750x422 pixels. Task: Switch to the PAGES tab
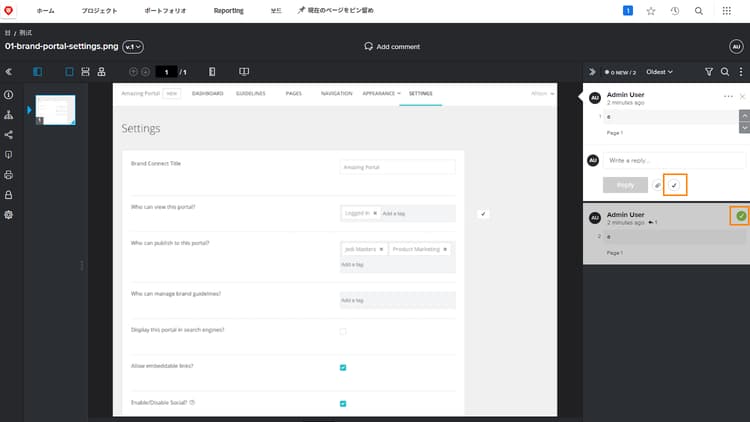point(294,93)
